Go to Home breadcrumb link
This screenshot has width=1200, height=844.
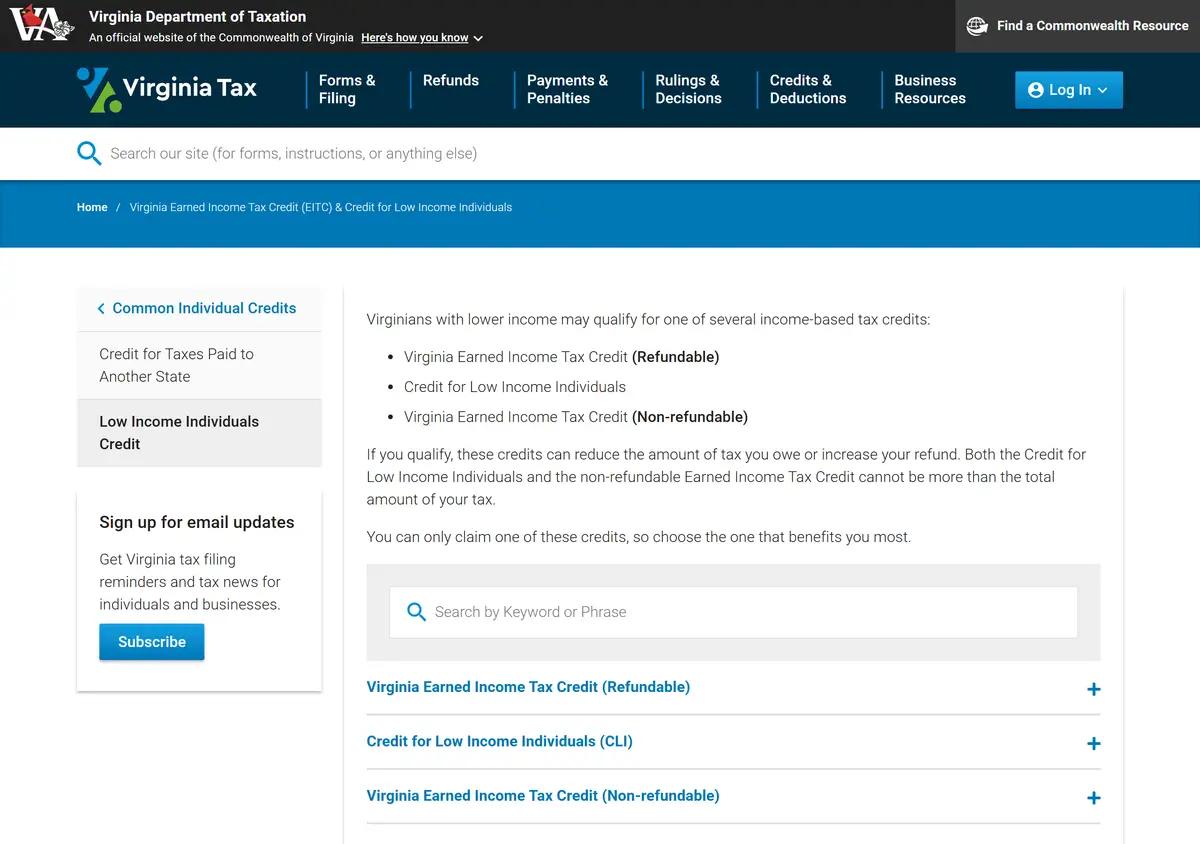[x=92, y=207]
